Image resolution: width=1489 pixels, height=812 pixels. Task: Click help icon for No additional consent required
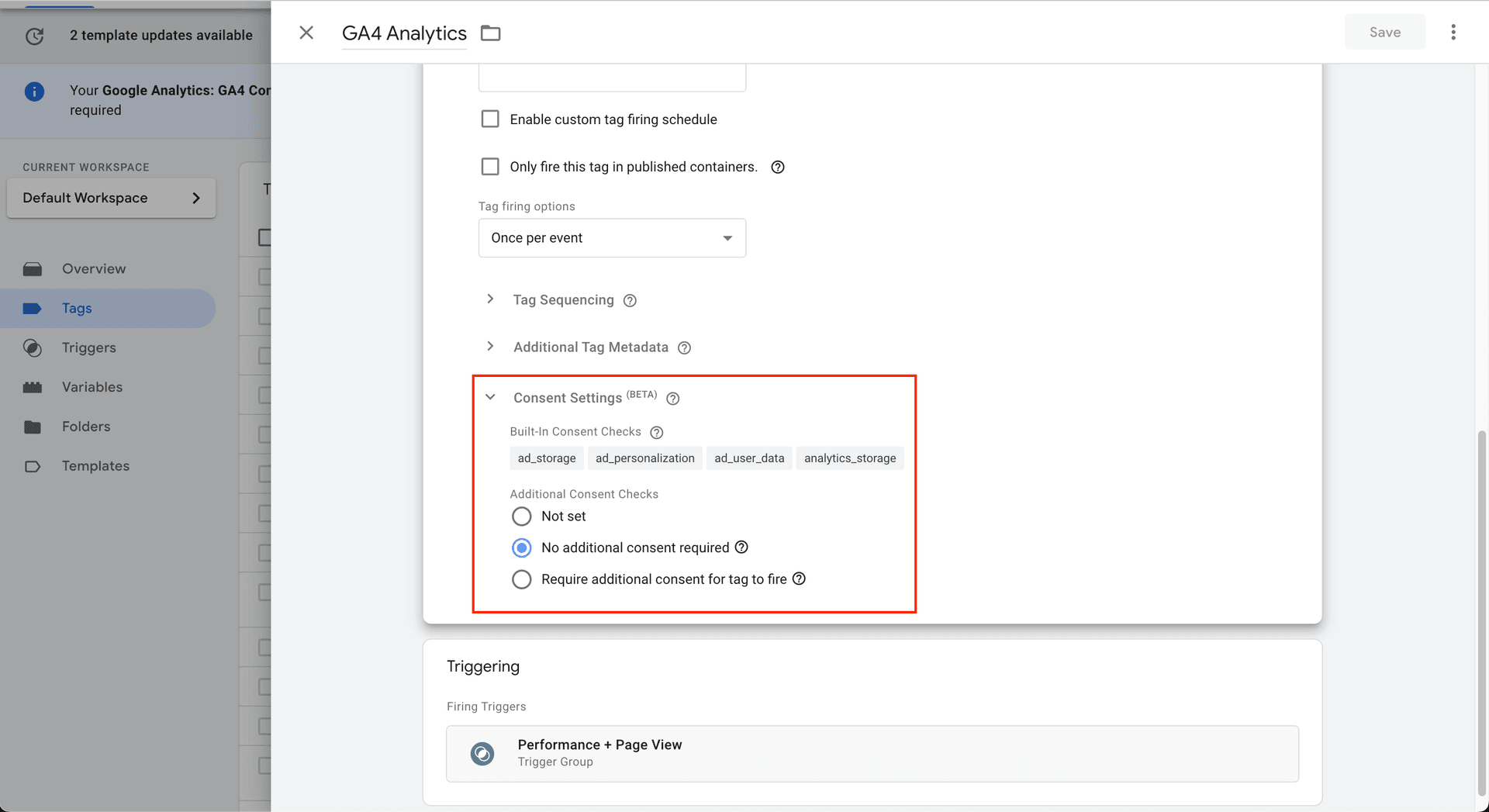click(741, 548)
